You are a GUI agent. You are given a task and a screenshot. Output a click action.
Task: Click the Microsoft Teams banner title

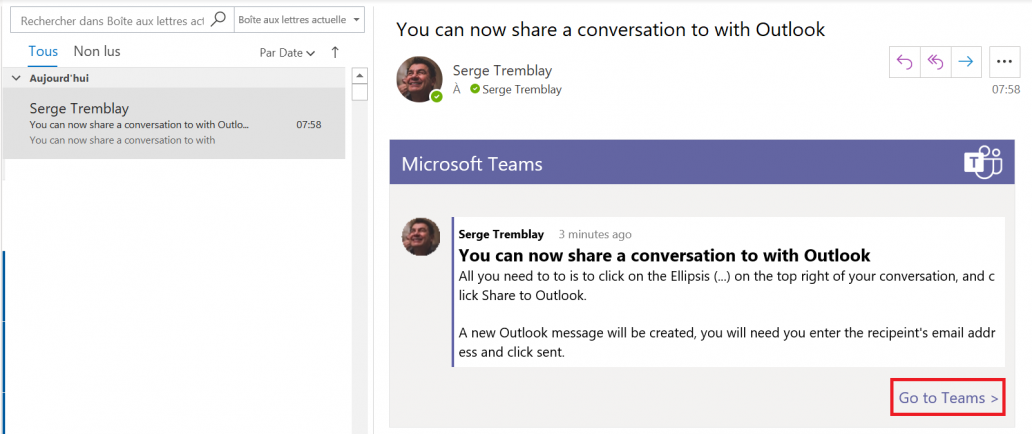(x=472, y=163)
